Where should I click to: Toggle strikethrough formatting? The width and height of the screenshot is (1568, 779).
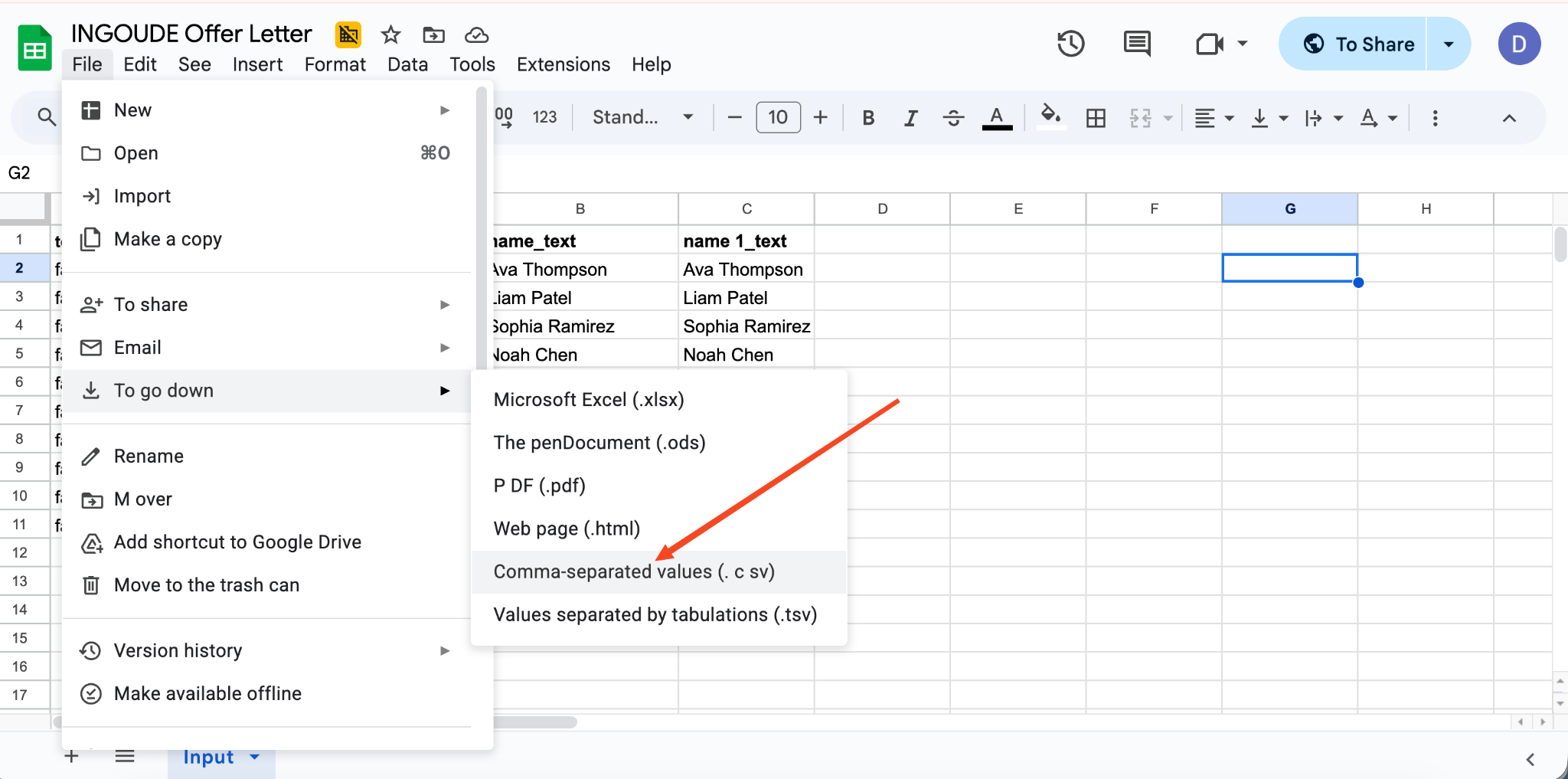pos(953,117)
